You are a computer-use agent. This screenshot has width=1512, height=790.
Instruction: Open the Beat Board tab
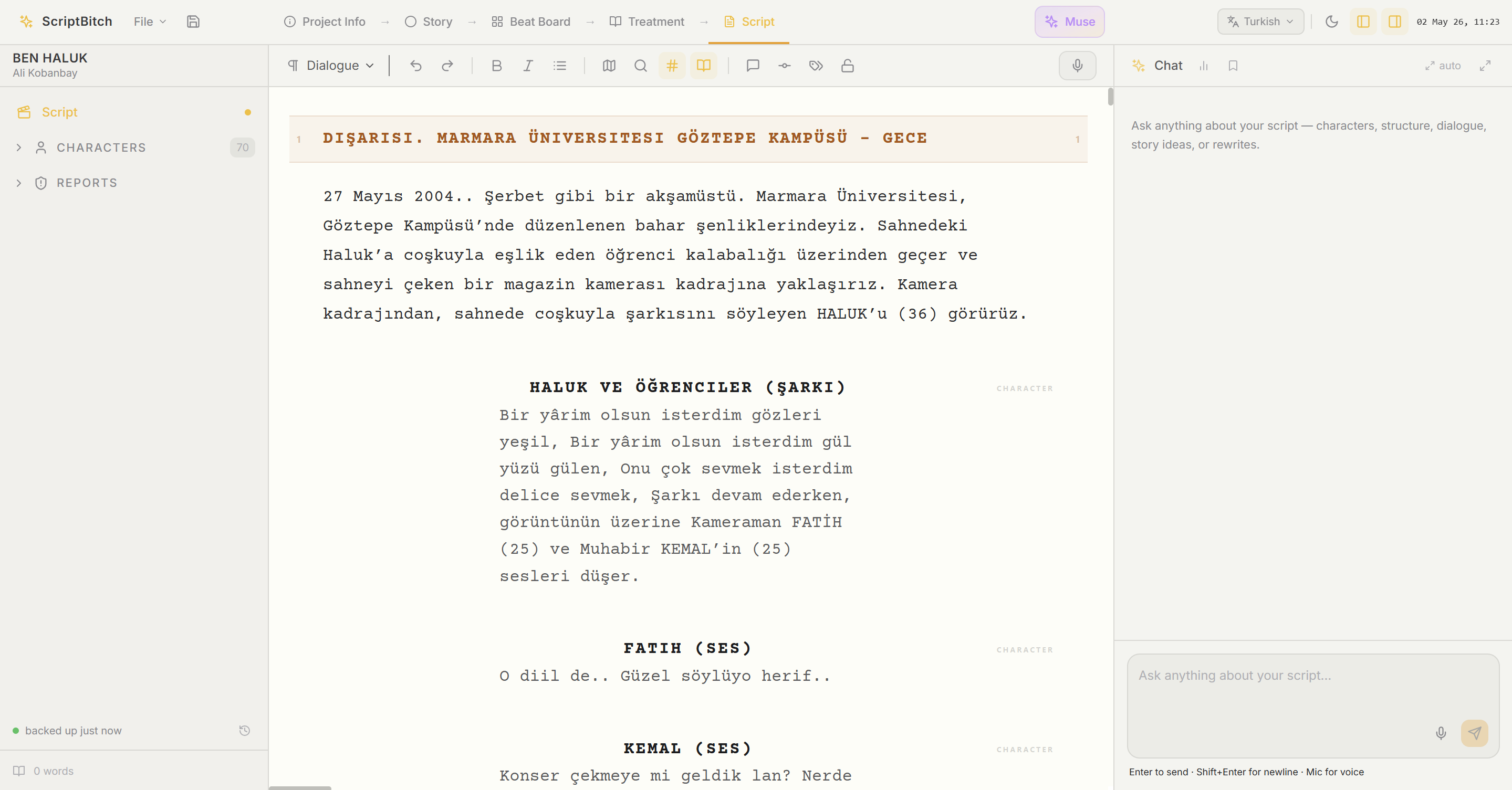coord(530,22)
